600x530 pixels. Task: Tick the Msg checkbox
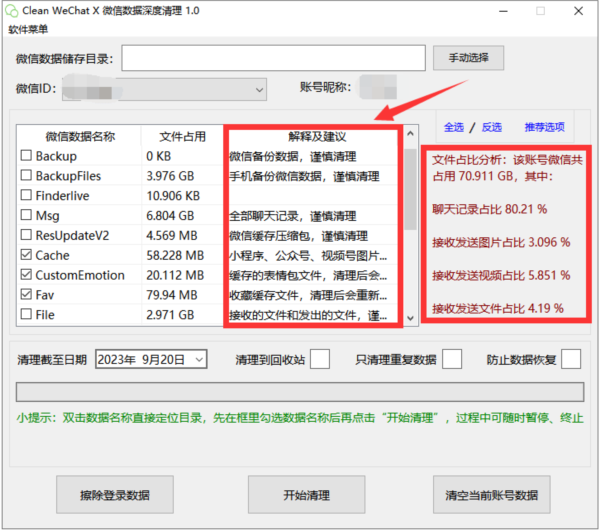pos(26,216)
